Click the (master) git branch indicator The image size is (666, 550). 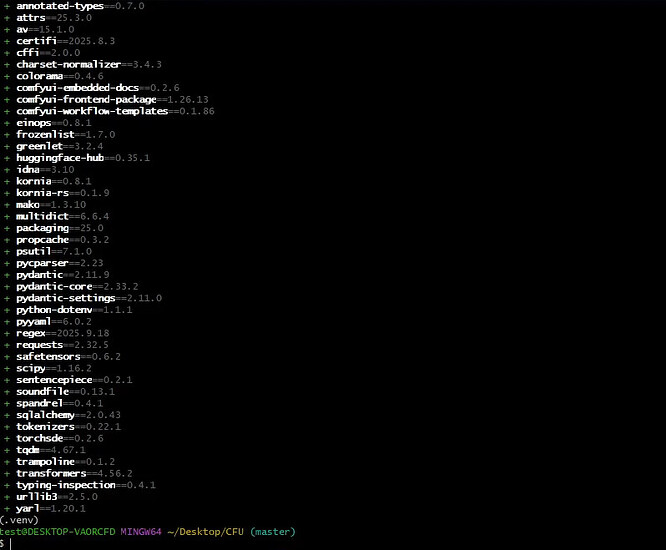[273, 531]
